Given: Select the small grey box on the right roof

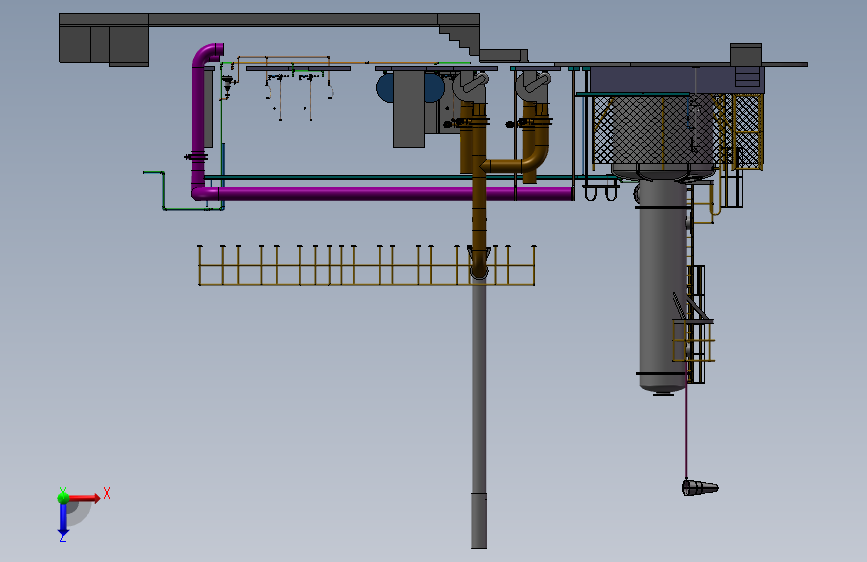Looking at the screenshot, I should pyautogui.click(x=746, y=54).
